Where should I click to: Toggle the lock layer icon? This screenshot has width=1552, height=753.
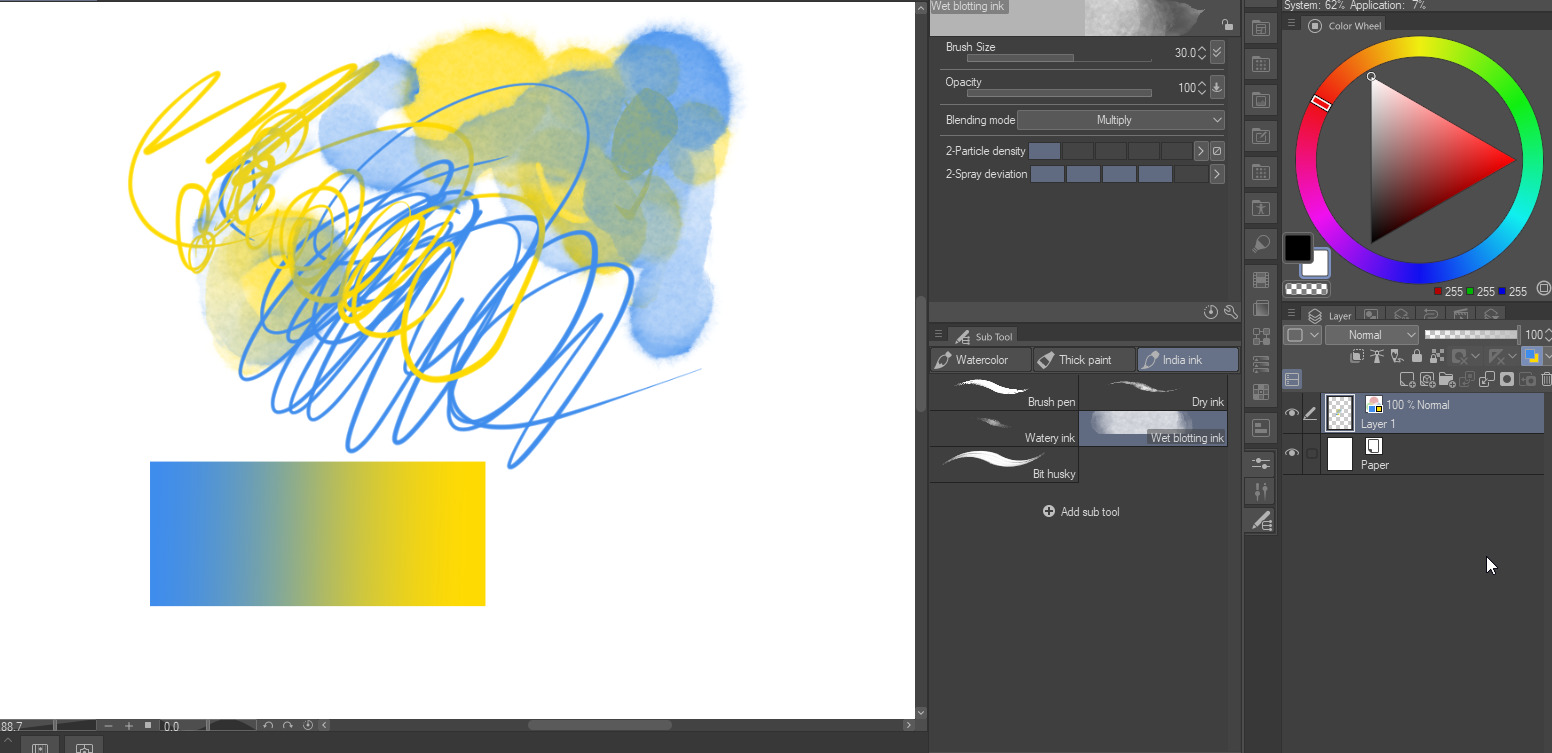tap(1417, 356)
